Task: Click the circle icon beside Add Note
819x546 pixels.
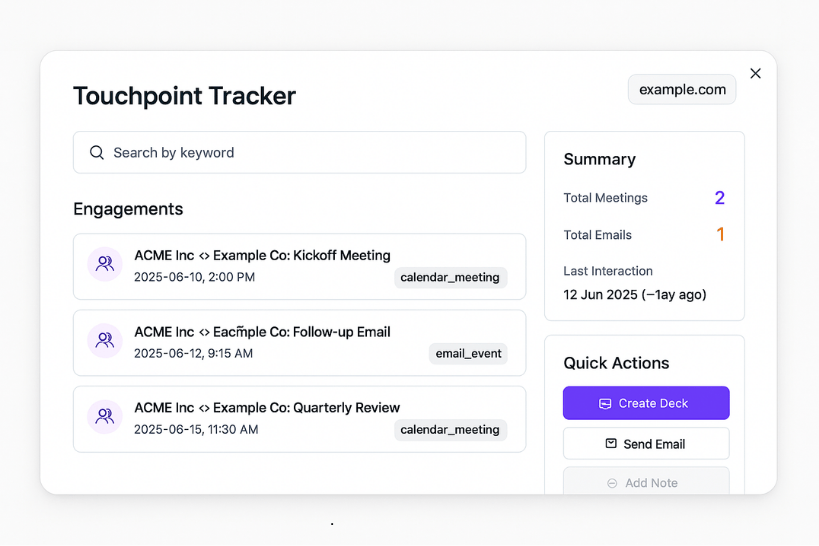Action: 612,483
